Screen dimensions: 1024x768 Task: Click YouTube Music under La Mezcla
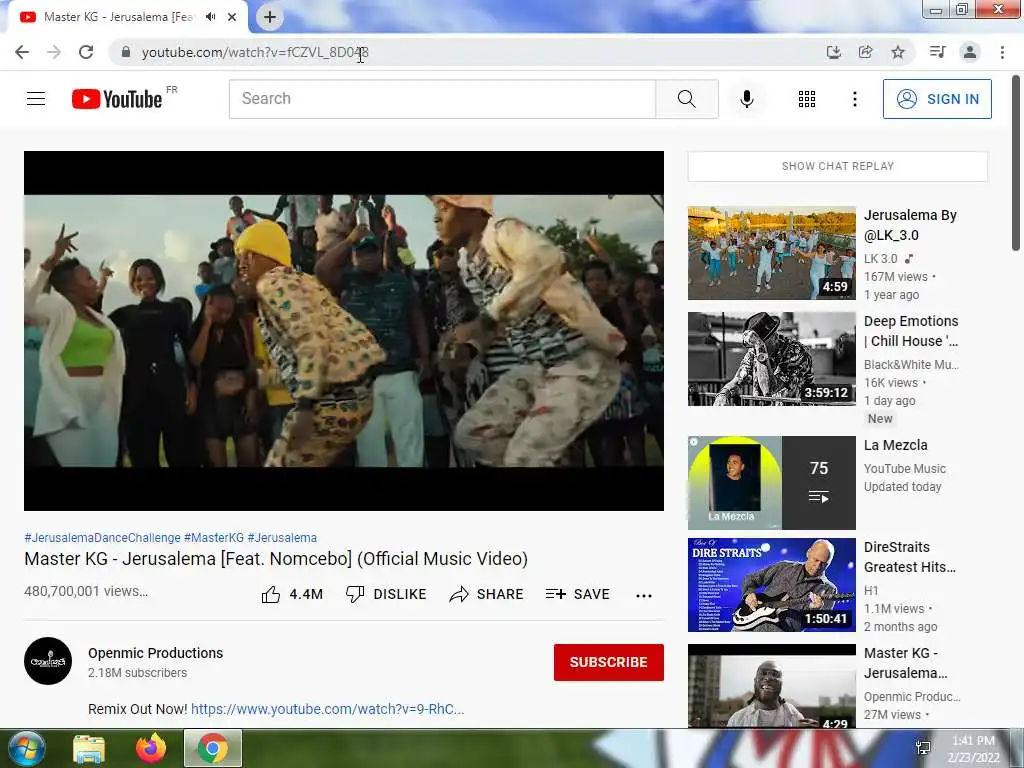point(904,469)
